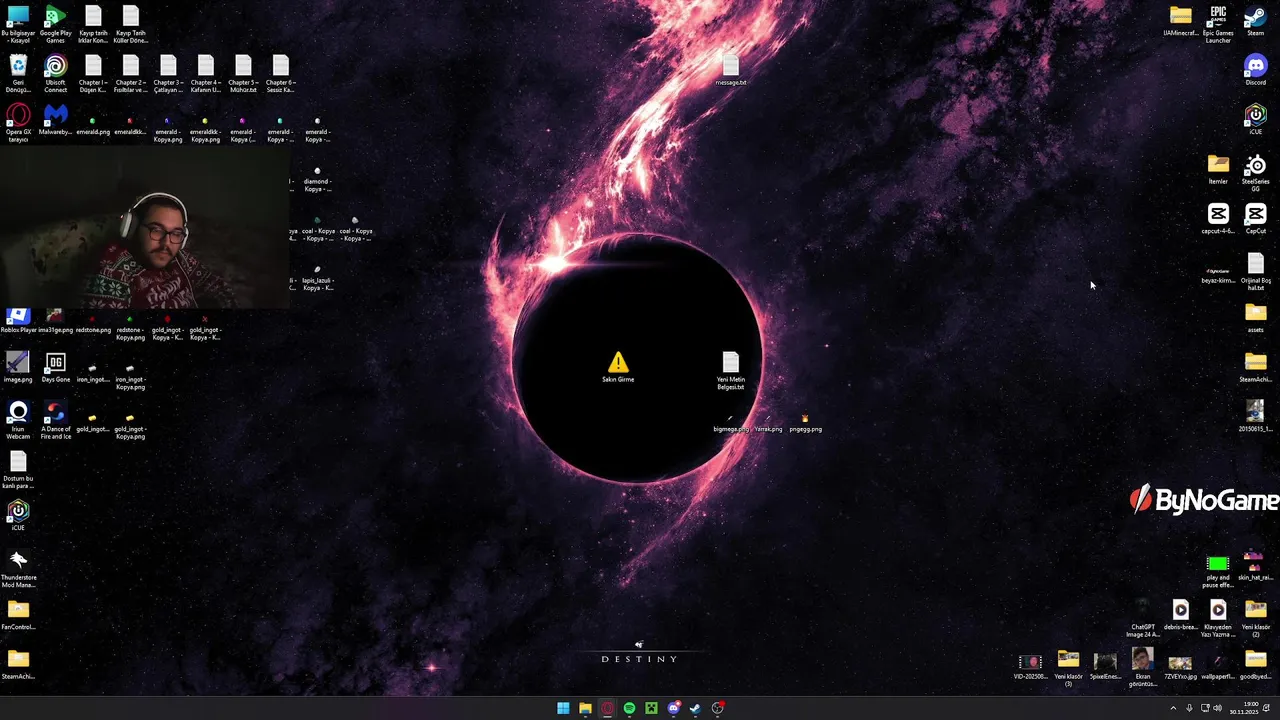Select the Klavyeden Yazı Yazma media file
The image size is (1280, 720).
coord(1218,618)
